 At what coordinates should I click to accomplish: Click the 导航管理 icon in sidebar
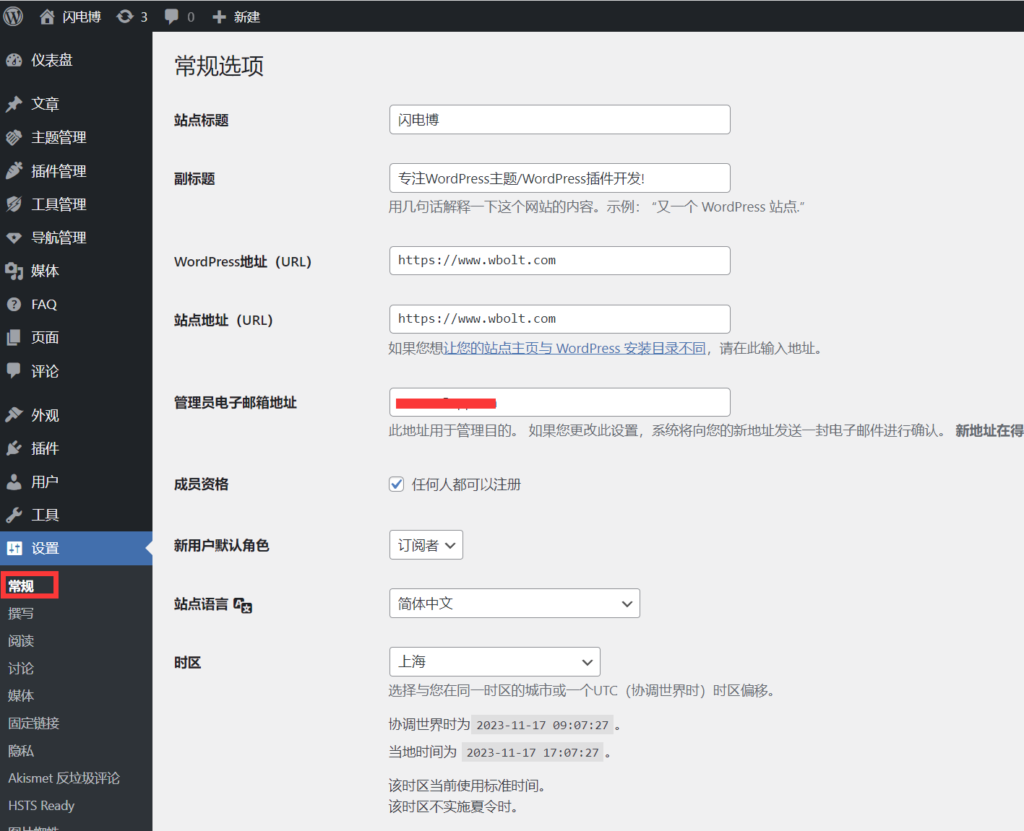[14, 238]
